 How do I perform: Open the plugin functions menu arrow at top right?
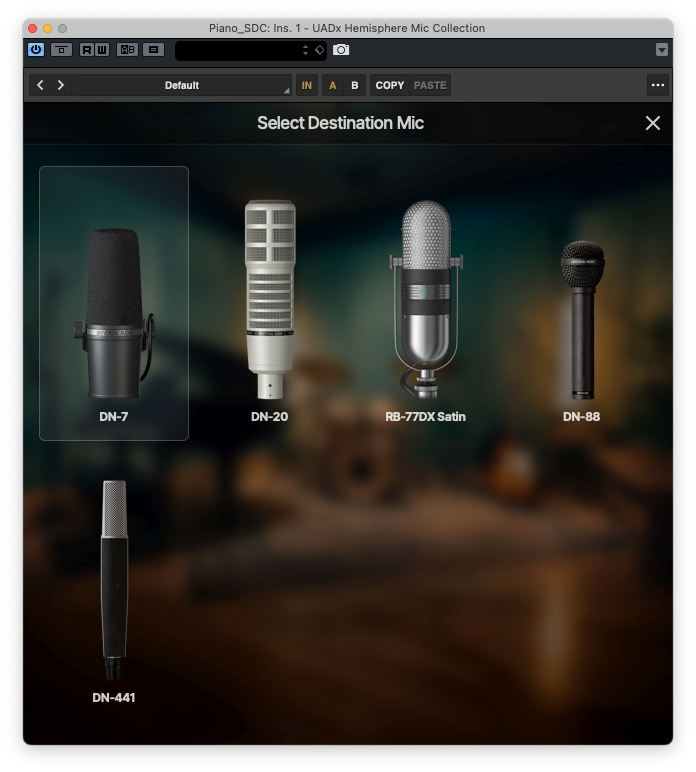(662, 50)
